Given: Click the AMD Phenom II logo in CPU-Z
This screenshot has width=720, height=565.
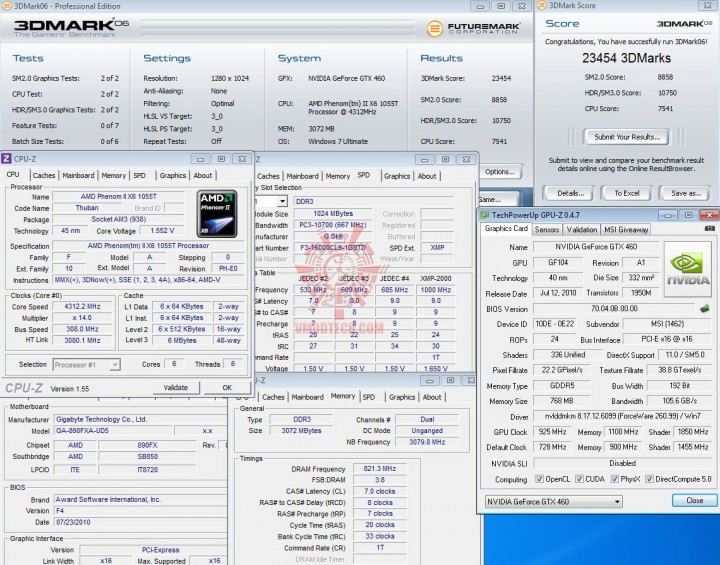Looking at the screenshot, I should pyautogui.click(x=217, y=214).
